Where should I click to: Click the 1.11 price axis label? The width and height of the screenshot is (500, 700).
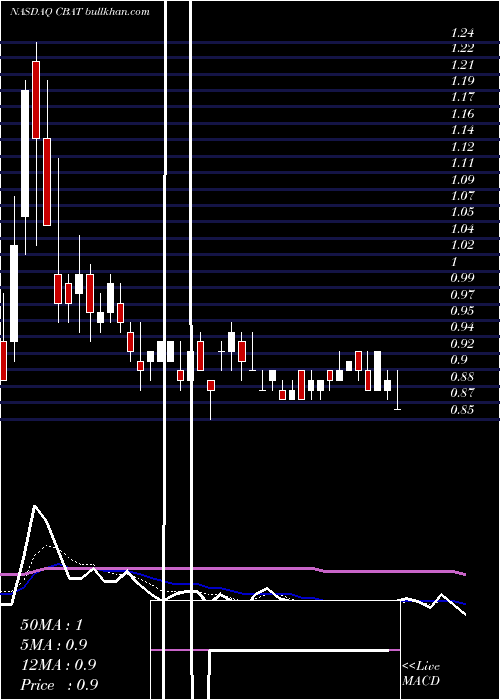click(462, 163)
